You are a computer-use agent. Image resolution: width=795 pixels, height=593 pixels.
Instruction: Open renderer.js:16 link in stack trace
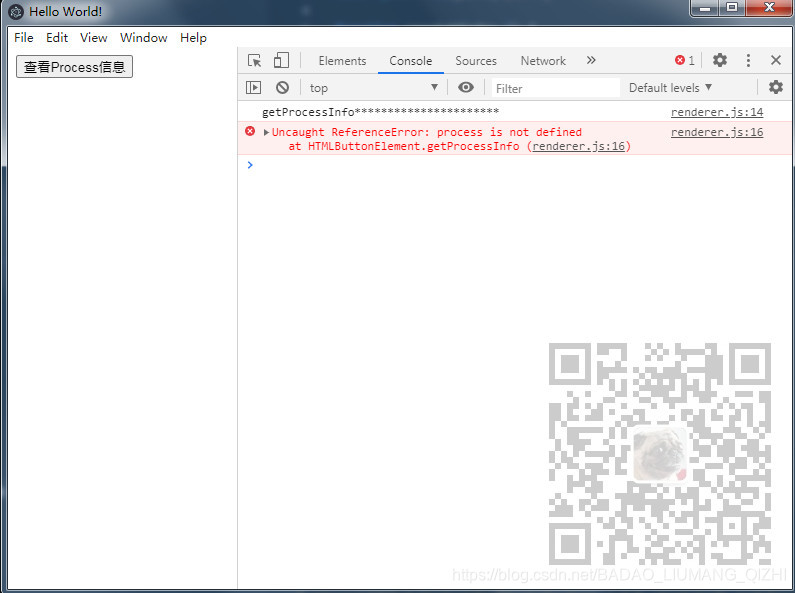(x=579, y=146)
